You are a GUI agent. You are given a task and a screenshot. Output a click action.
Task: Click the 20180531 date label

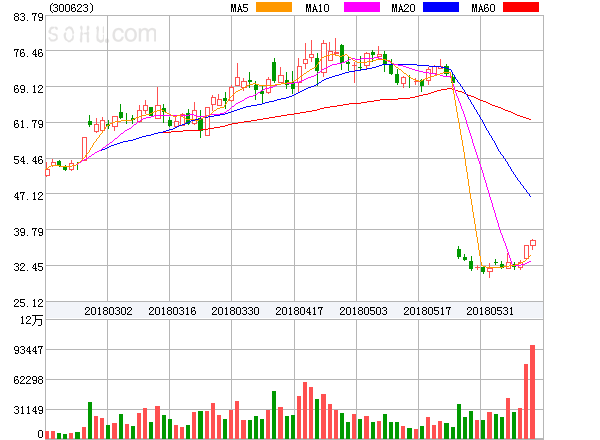pyautogui.click(x=490, y=311)
